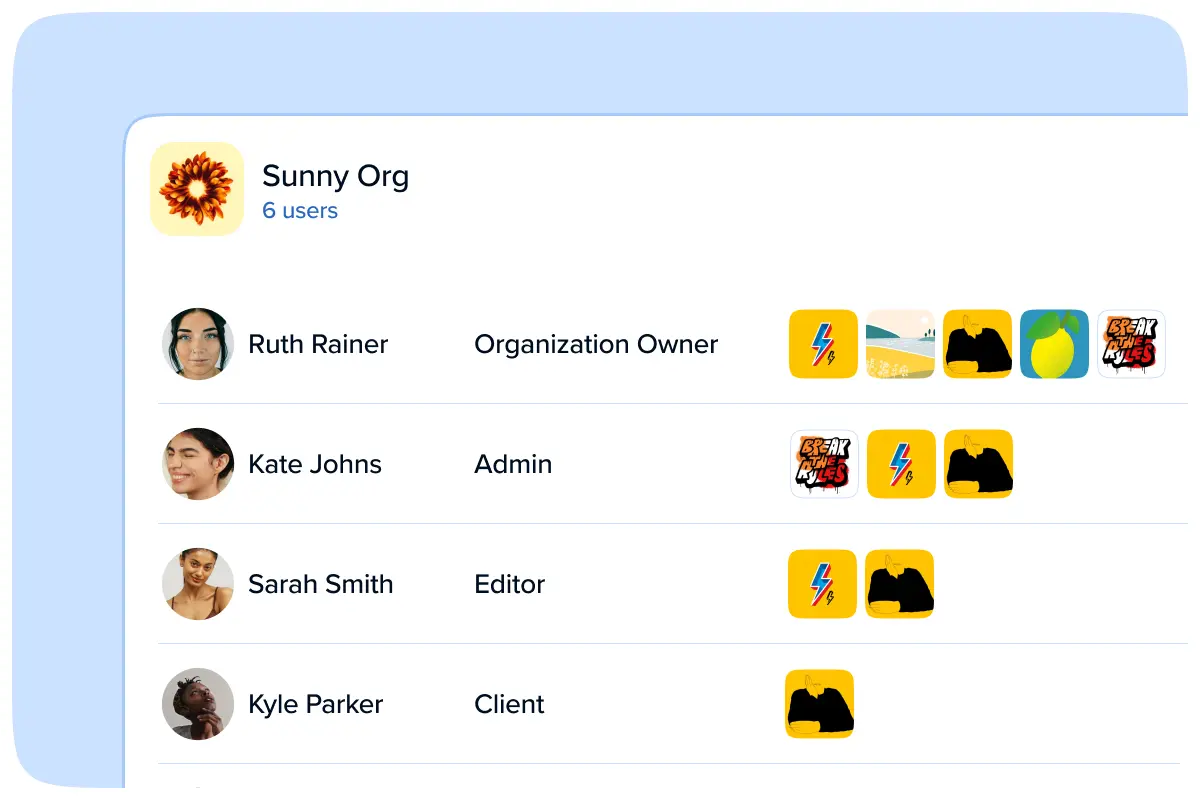Select Break the Rules icon in Ruth's row
1200x800 pixels.
coord(1131,344)
